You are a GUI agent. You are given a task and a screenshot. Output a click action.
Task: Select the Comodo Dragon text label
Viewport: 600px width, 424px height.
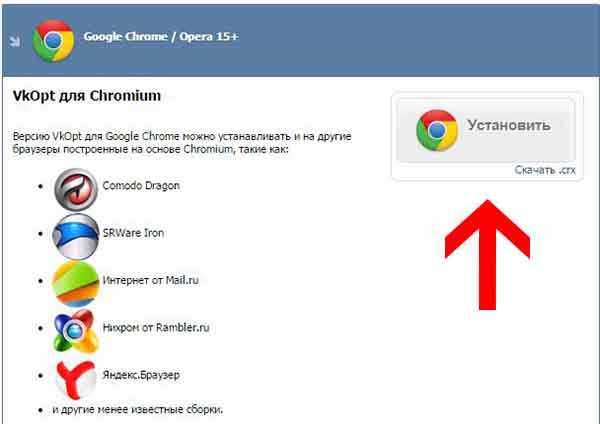(141, 186)
